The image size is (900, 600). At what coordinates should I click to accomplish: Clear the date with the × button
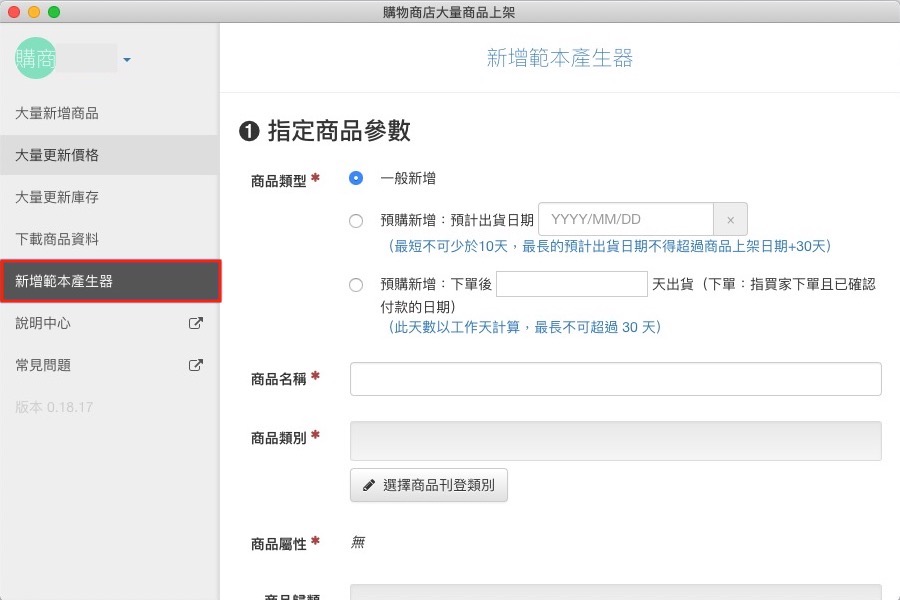point(730,219)
